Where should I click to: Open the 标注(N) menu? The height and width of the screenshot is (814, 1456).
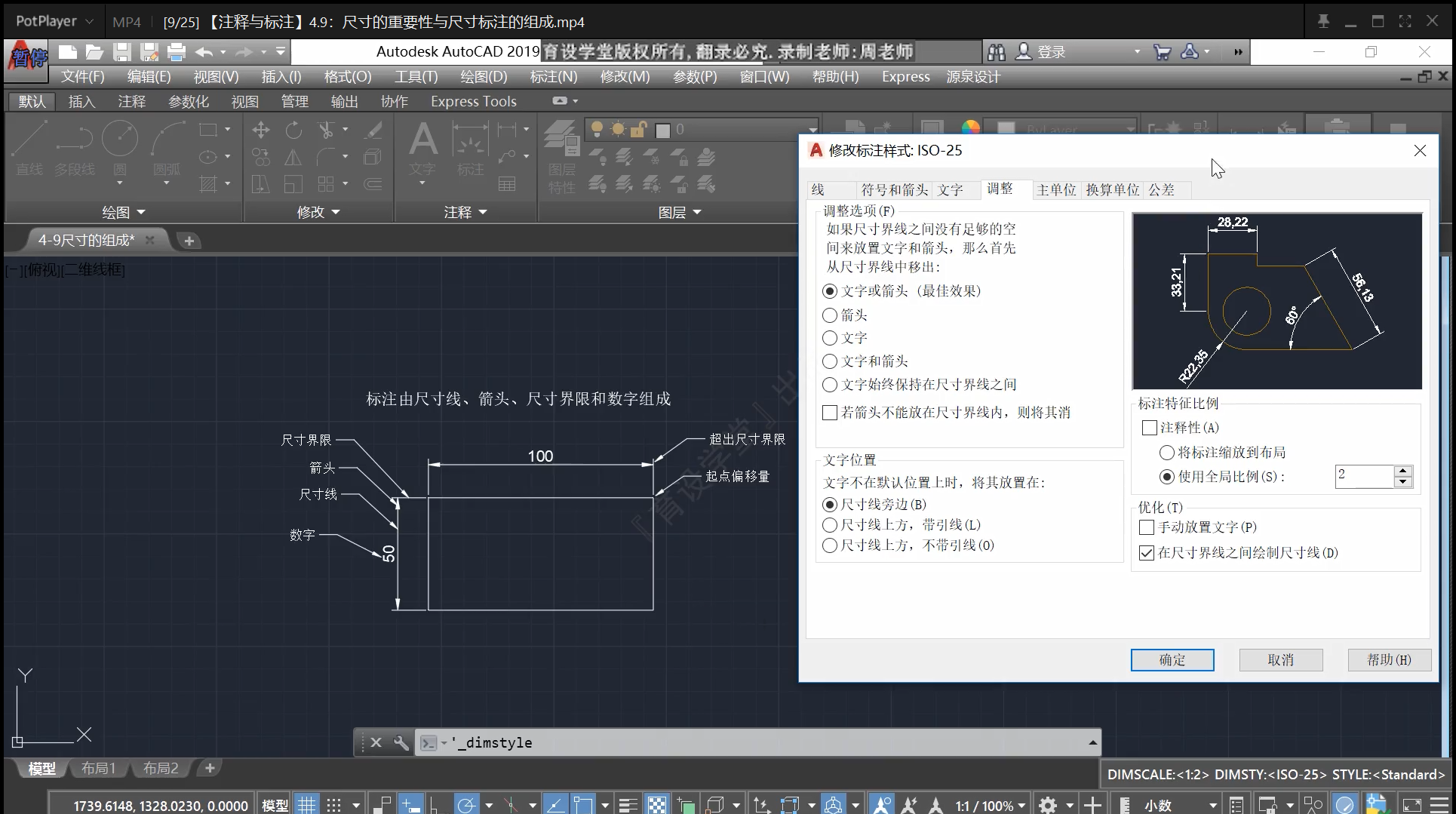(554, 77)
